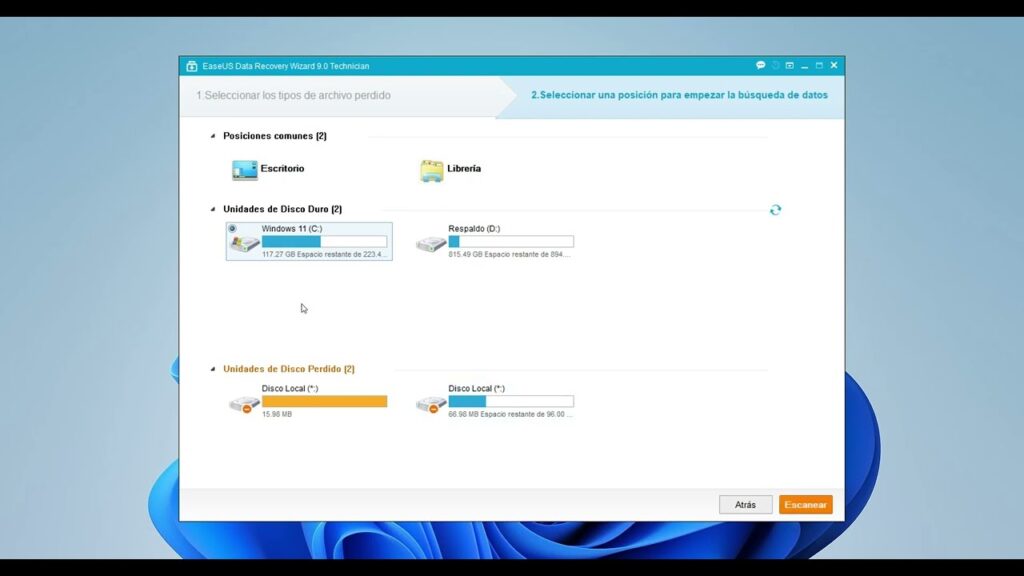Switch to step 1 Seleccionar los tipos de archivo

point(295,94)
